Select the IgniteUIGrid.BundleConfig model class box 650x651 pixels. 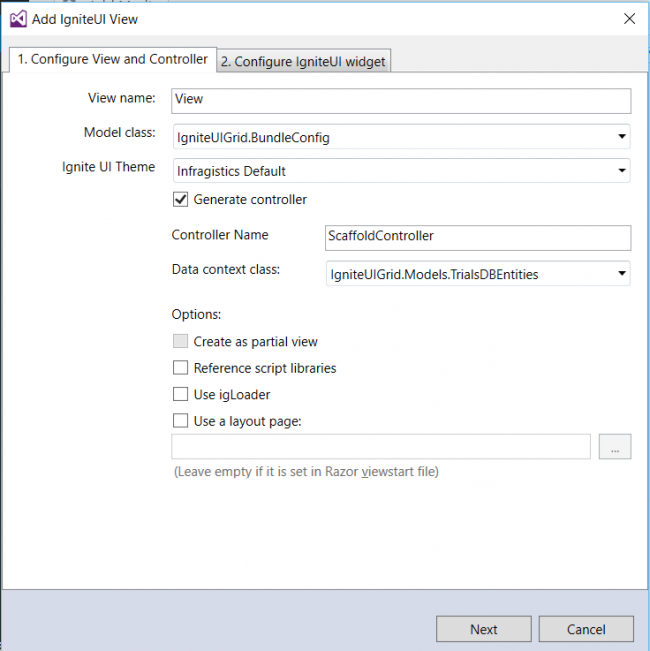[x=401, y=137]
